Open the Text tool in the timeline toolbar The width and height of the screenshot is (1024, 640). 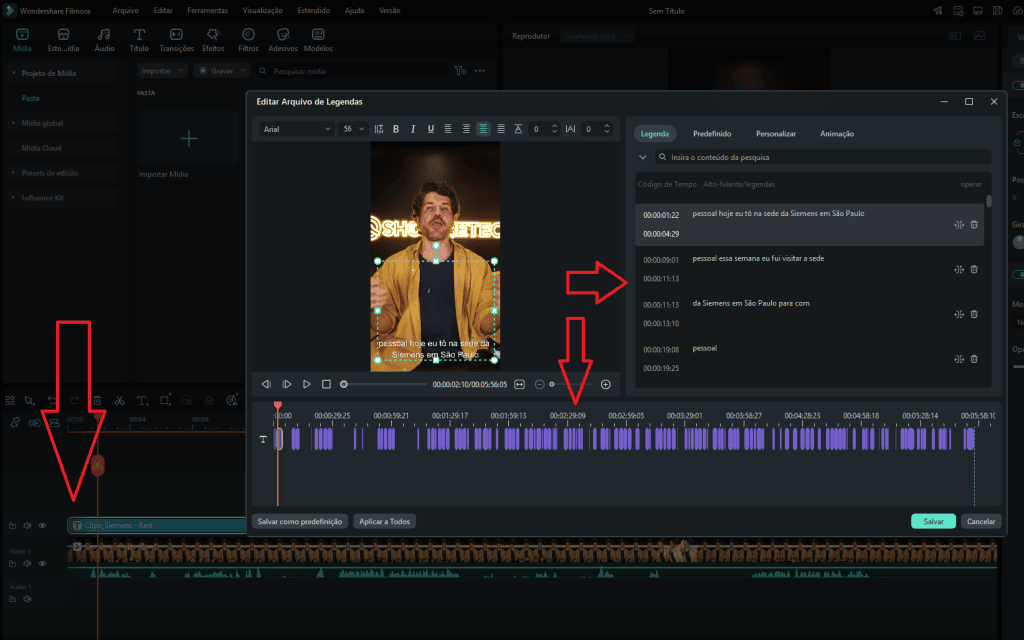141,401
